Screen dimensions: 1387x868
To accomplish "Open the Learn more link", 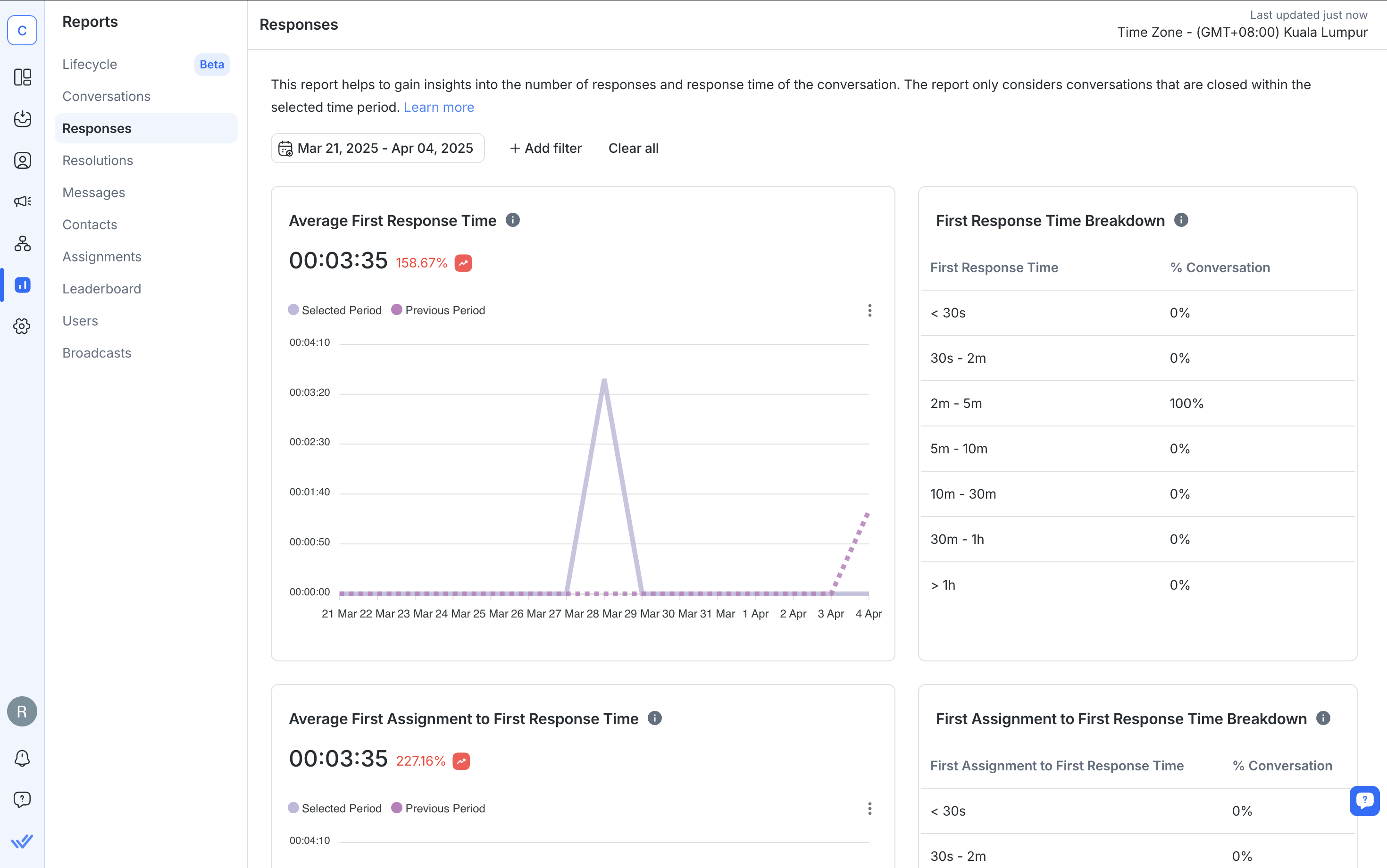I will click(x=439, y=108).
